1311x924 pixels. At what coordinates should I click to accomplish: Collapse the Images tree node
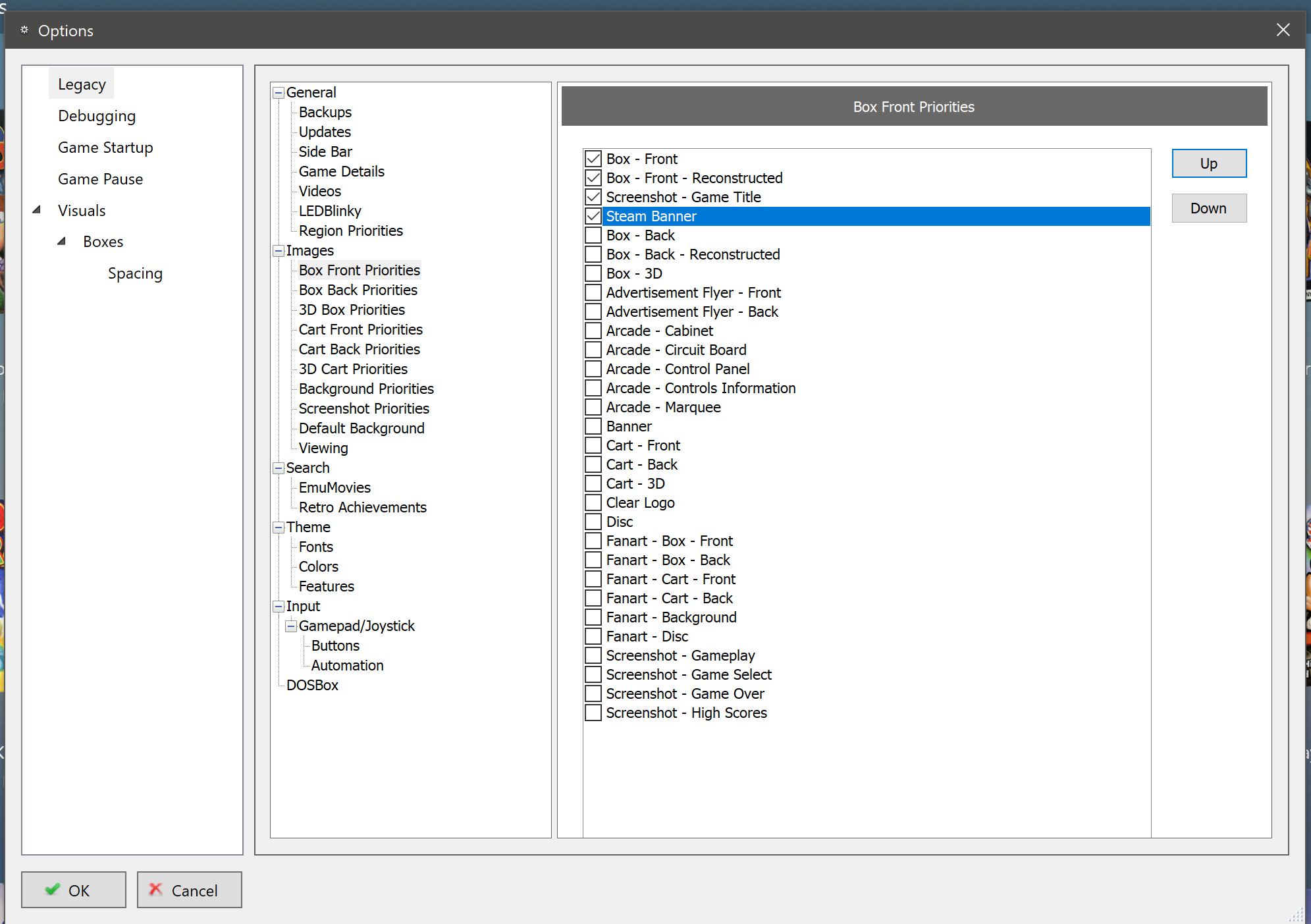click(x=279, y=251)
